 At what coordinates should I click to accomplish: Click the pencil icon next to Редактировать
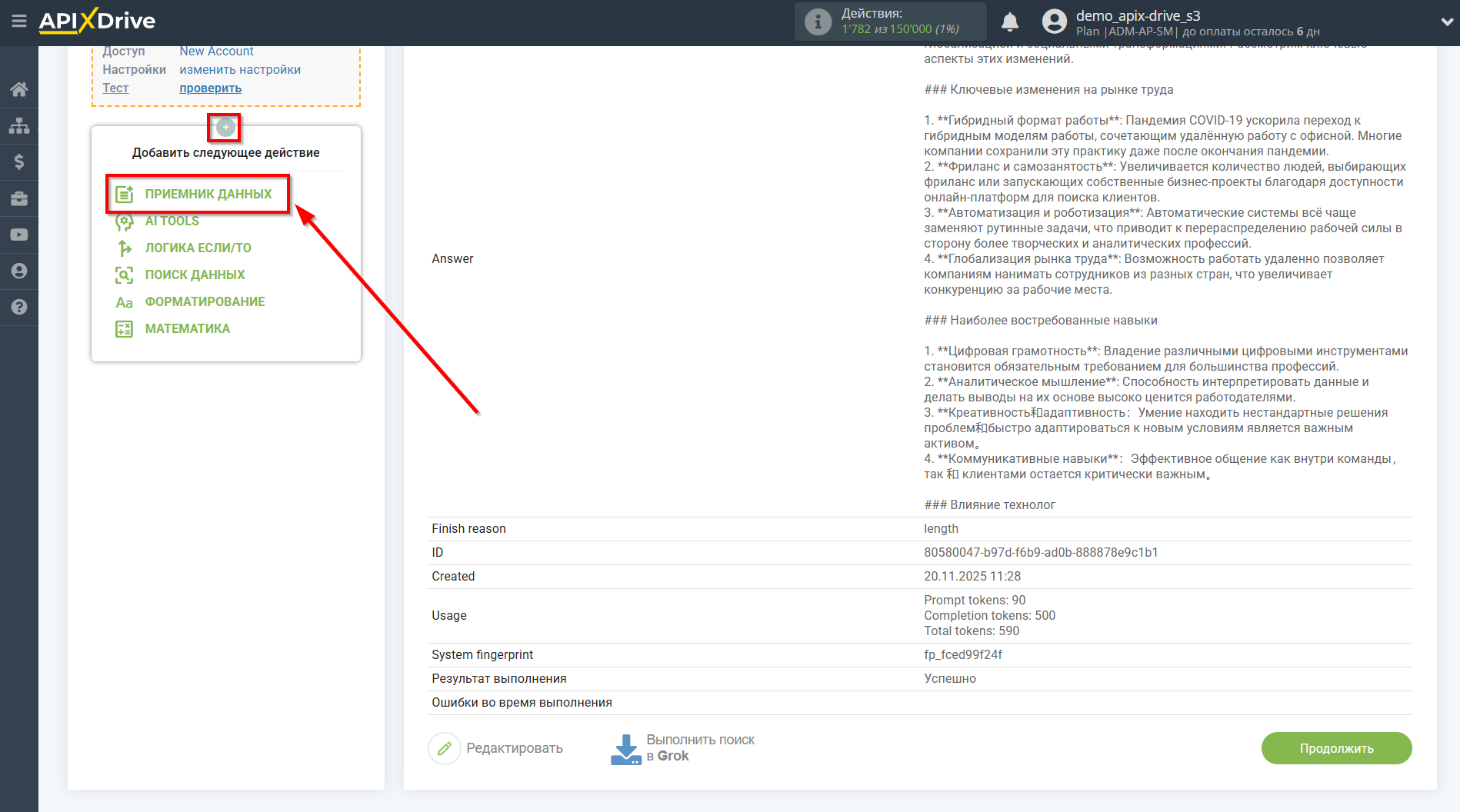click(444, 748)
